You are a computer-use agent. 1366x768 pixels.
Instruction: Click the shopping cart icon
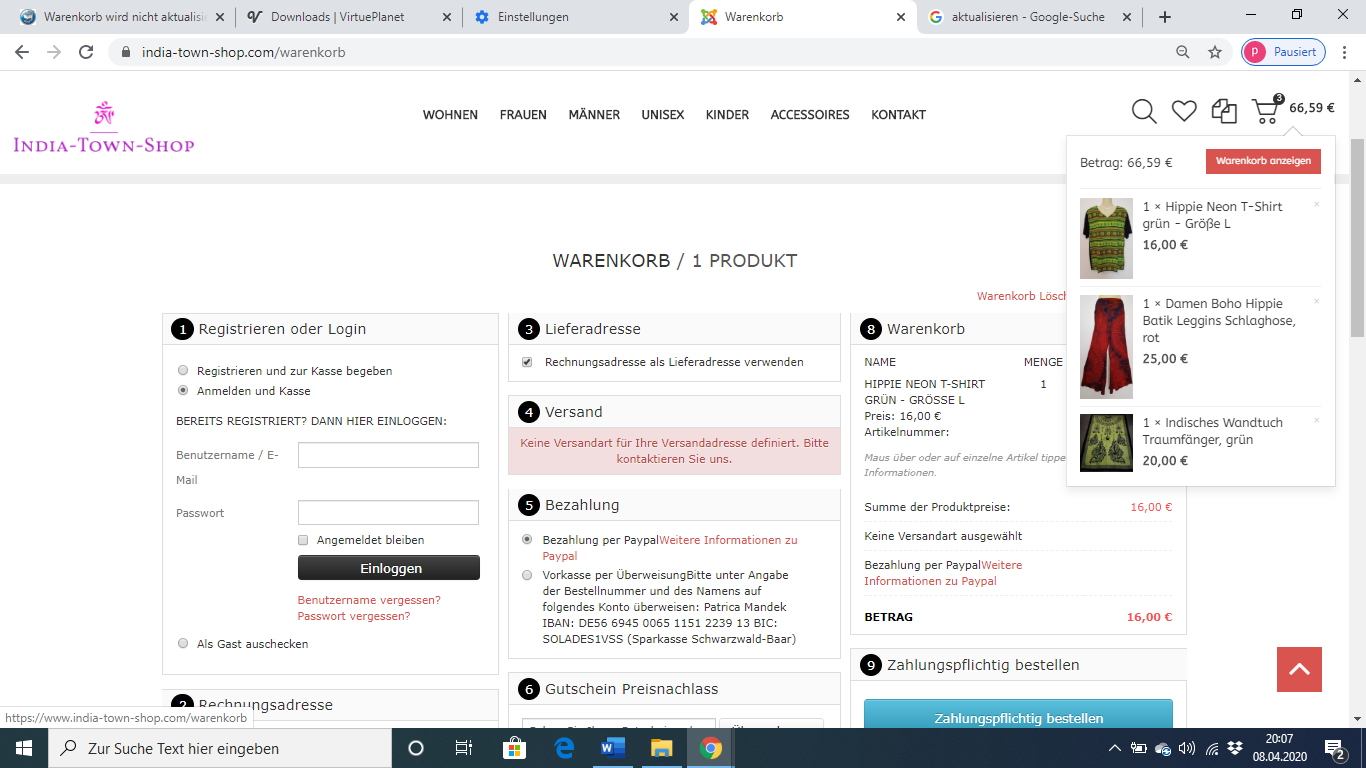point(1266,111)
